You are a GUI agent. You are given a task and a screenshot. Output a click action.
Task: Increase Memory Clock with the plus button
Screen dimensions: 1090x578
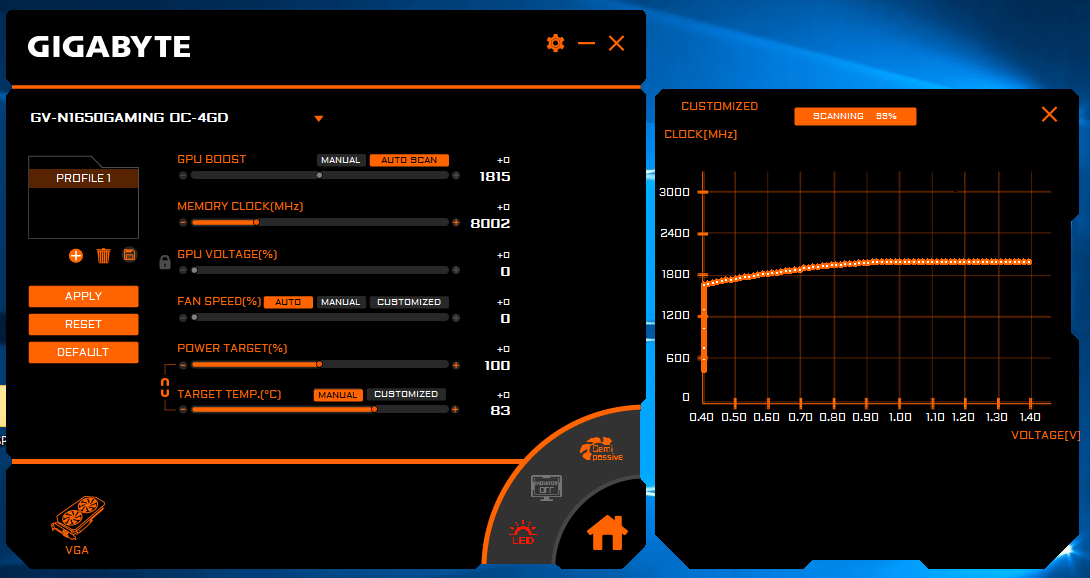pos(456,222)
